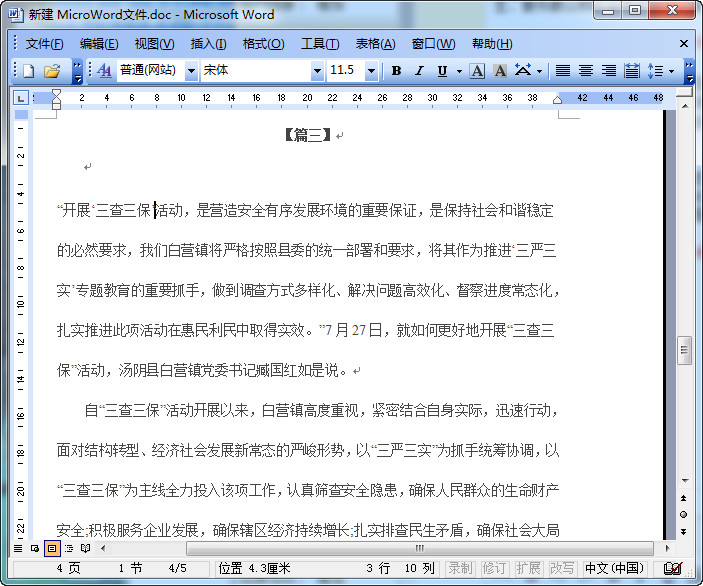
Task: Apply character shading (shaded A)
Action: 500,71
